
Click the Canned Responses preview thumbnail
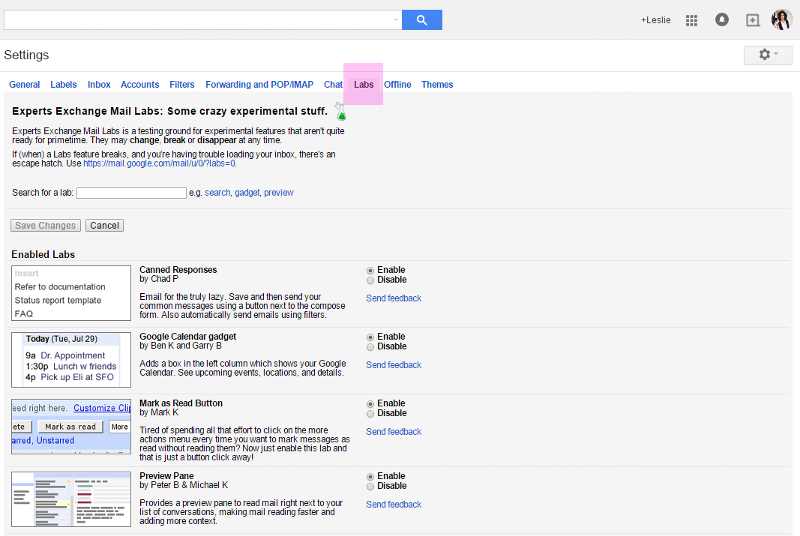[71, 293]
